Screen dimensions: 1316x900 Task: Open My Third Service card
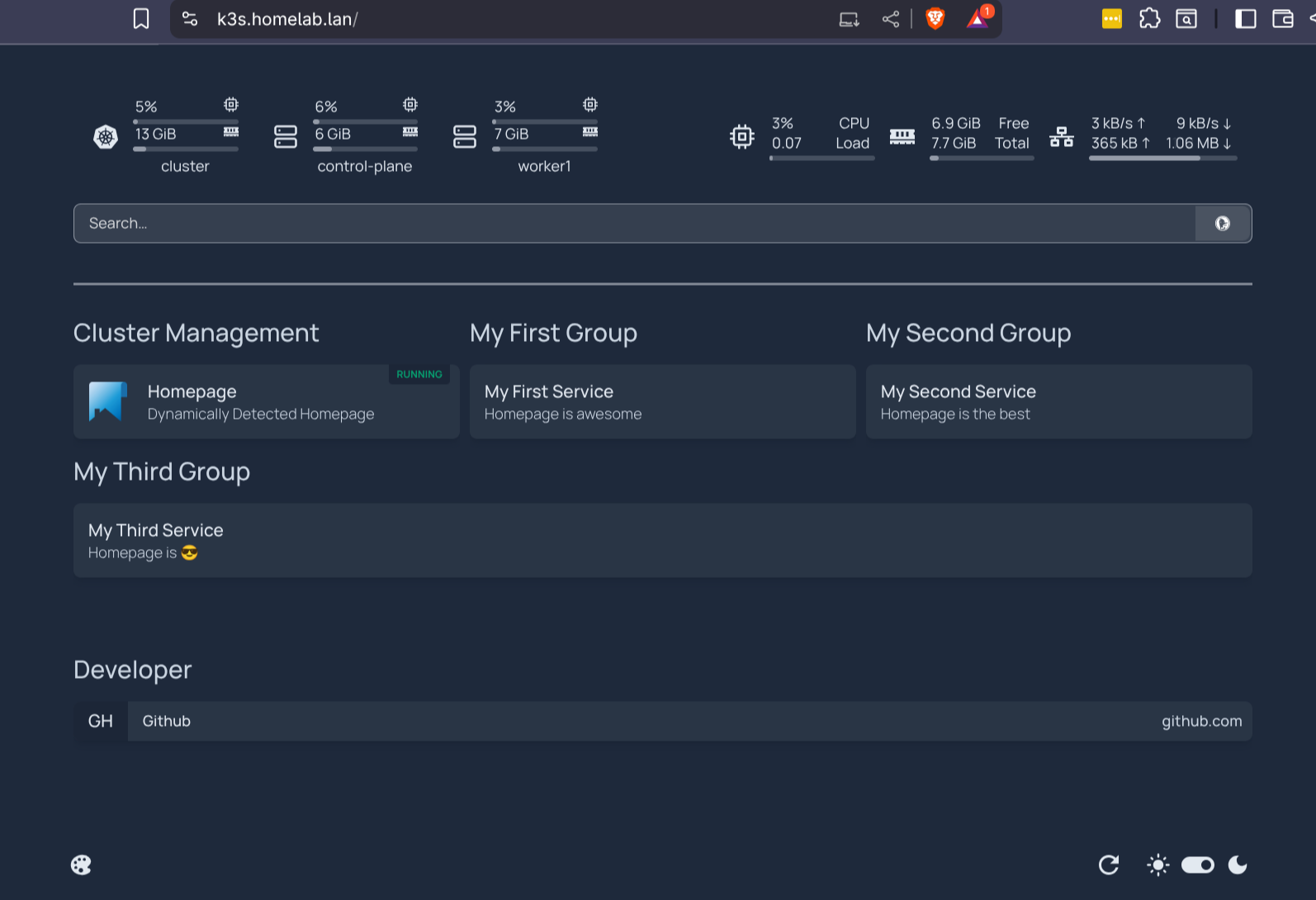[x=662, y=541]
